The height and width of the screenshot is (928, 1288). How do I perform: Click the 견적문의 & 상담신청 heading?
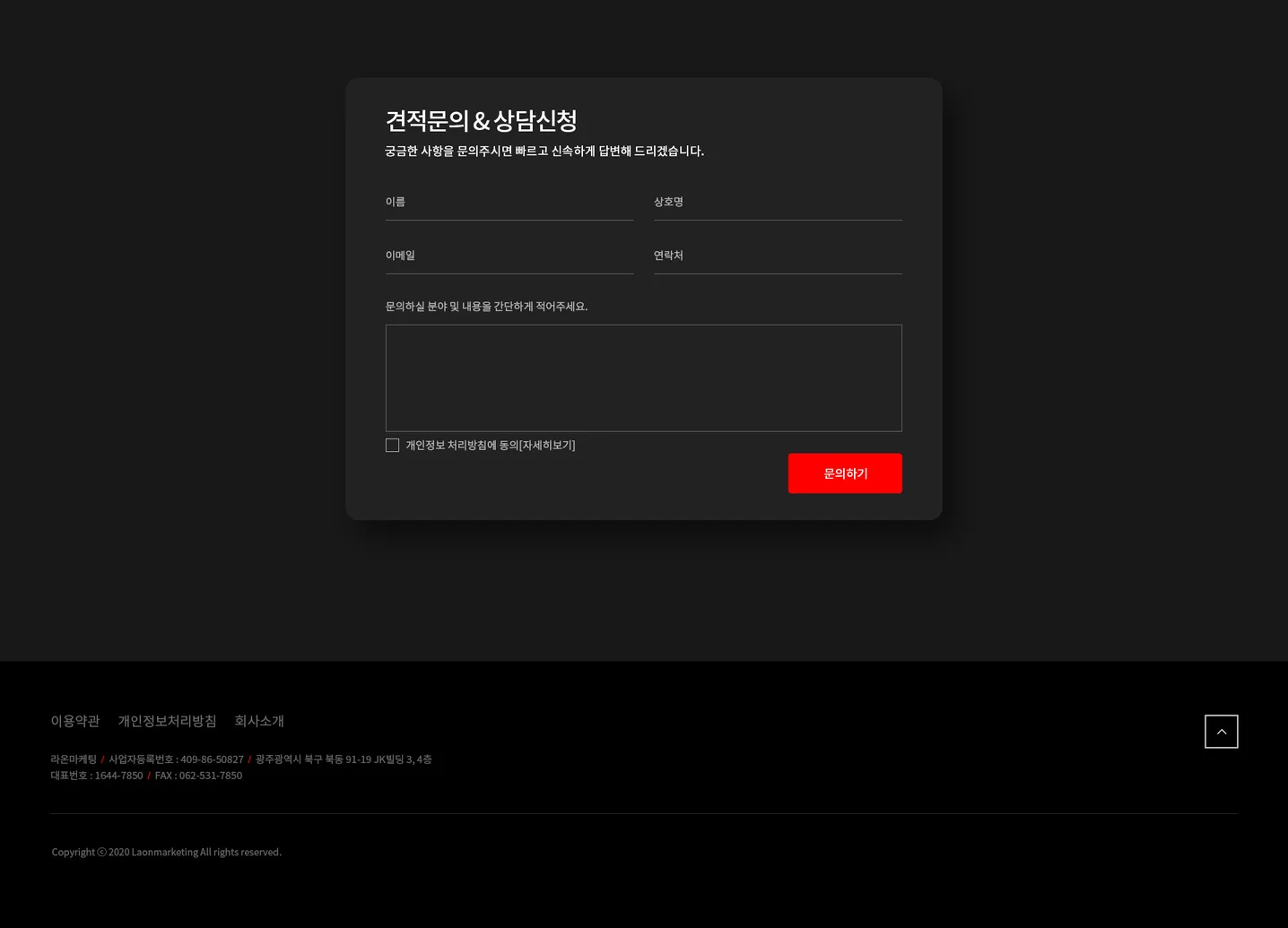pos(481,120)
